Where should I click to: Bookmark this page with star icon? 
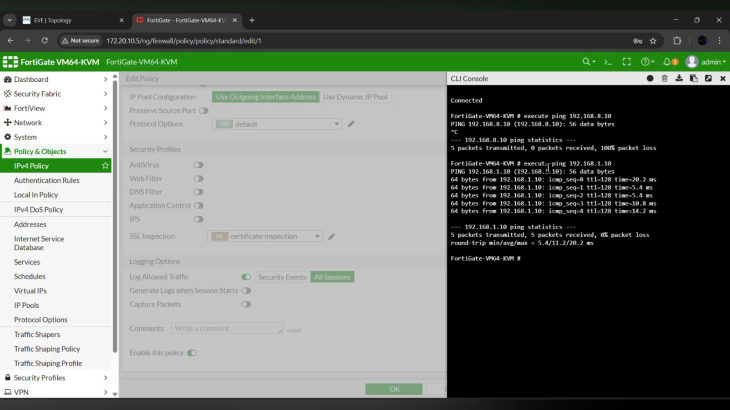point(653,41)
